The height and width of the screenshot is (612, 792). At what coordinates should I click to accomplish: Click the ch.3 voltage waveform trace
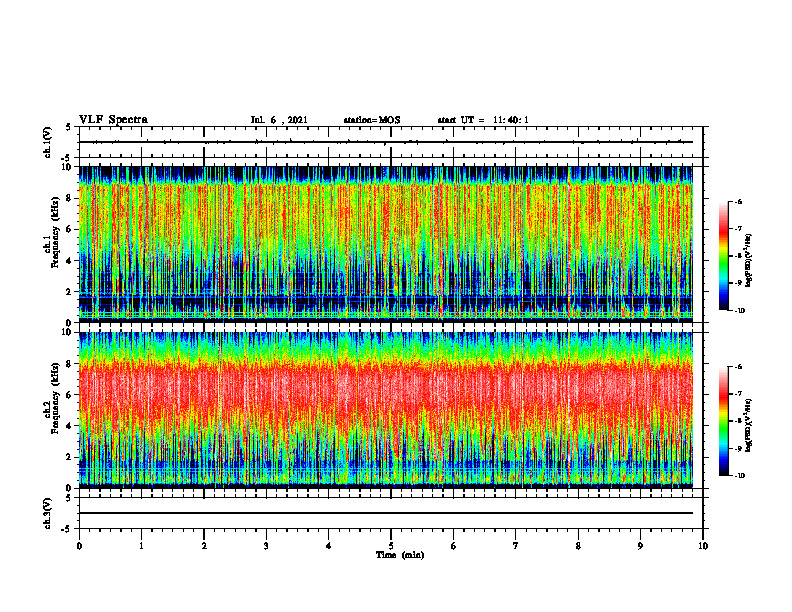[x=386, y=513]
